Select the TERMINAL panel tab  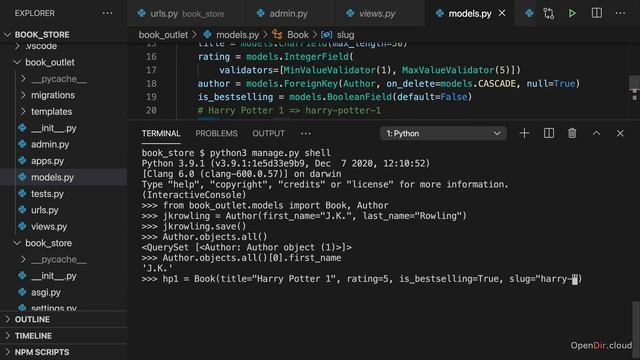(161, 133)
